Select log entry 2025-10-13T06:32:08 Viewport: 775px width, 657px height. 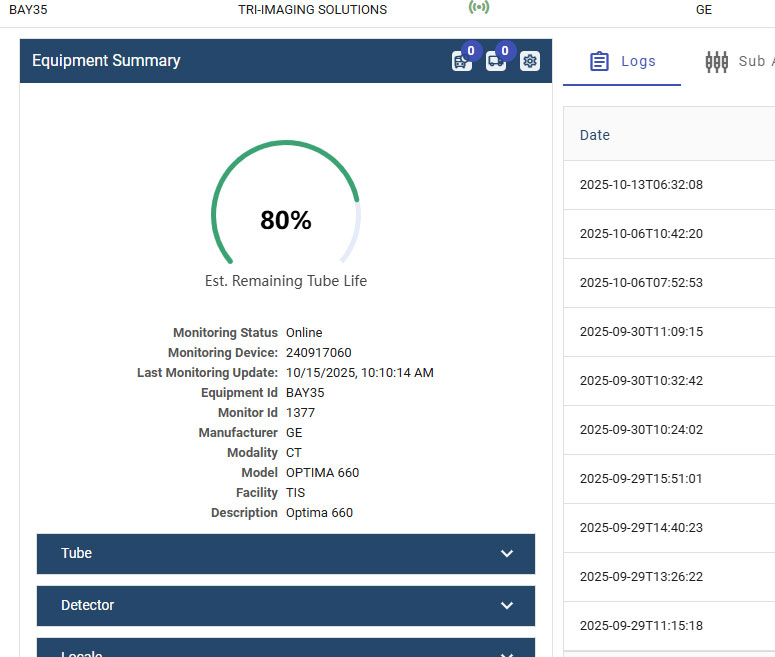(x=641, y=185)
